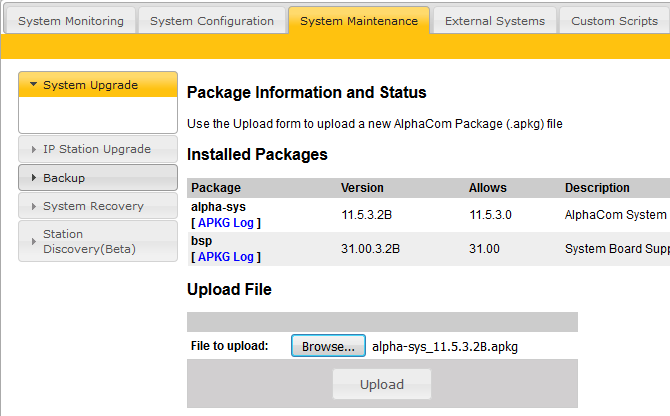Click the Allows column header

point(488,188)
